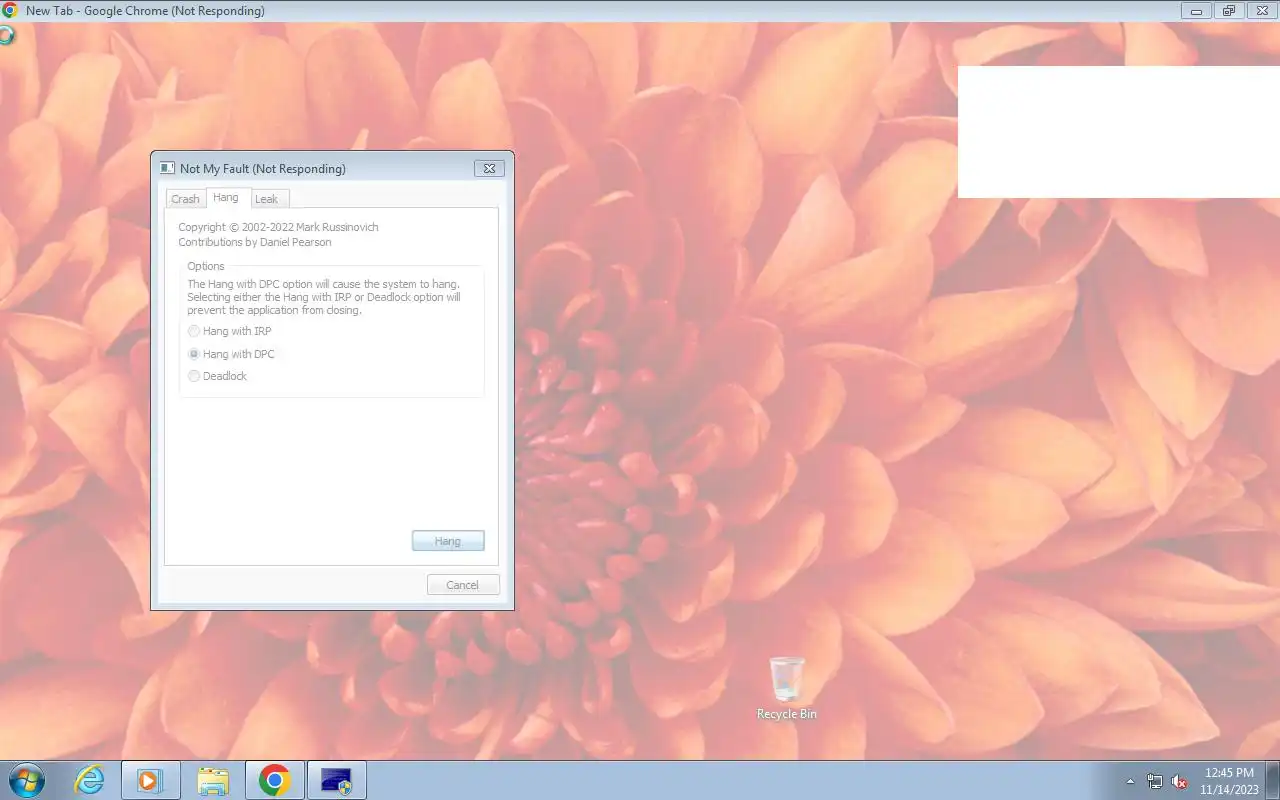Click the Show desktop button
This screenshot has height=800, width=1280.
pos(1273,780)
